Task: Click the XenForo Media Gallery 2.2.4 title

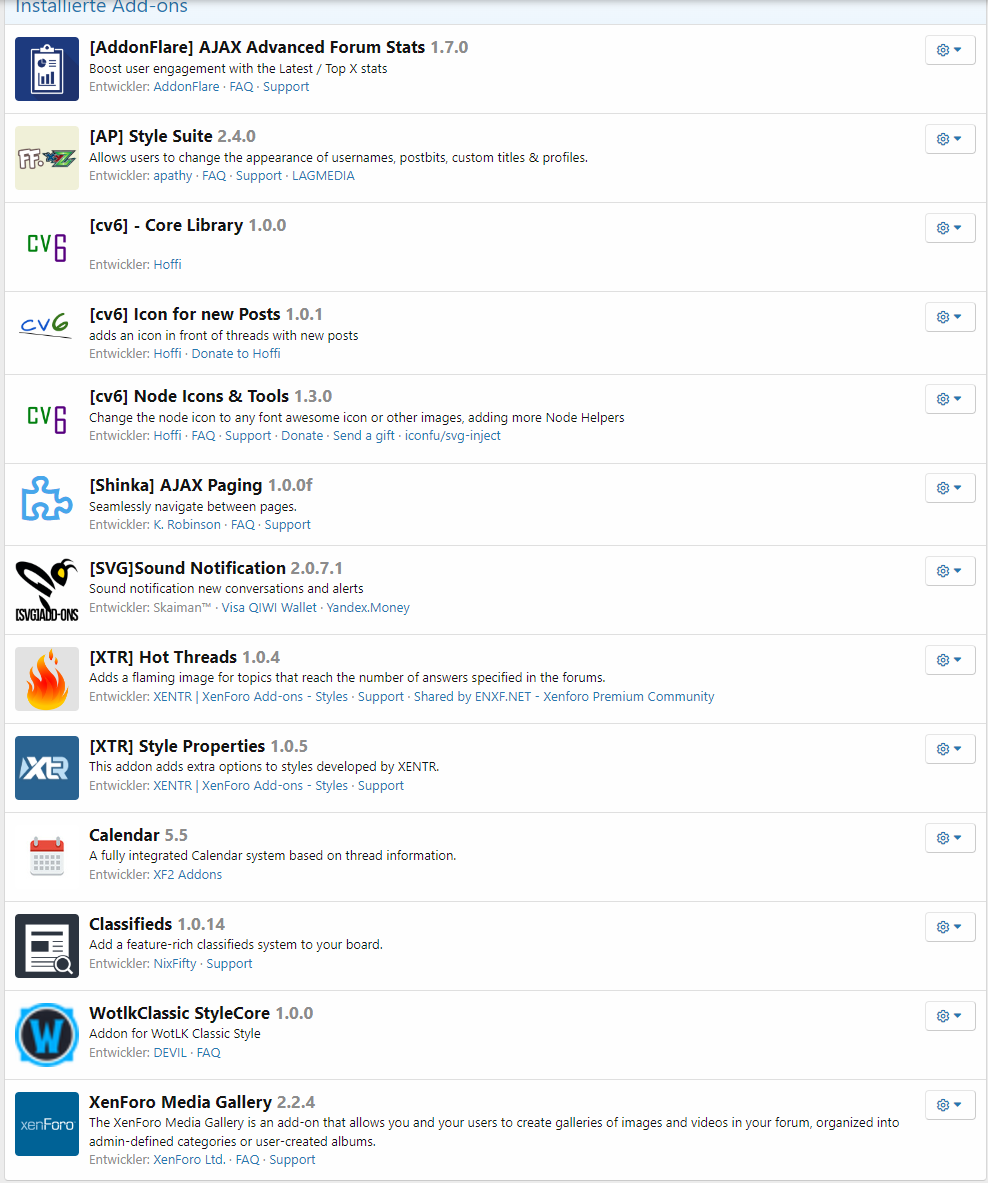Action: tap(202, 1102)
